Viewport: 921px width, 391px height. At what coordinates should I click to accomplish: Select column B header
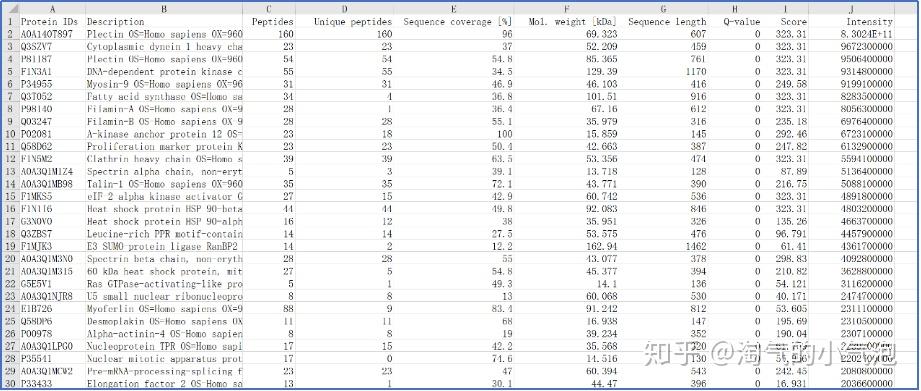click(164, 9)
